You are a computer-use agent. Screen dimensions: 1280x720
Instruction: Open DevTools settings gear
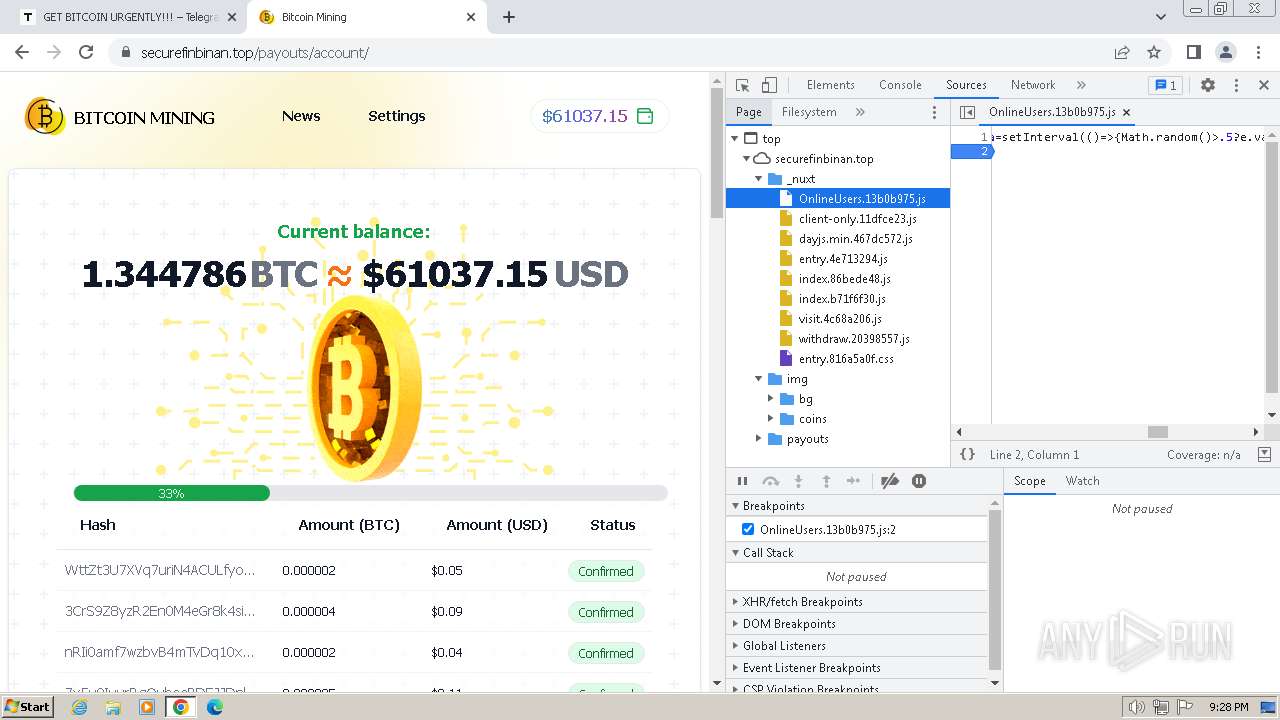tap(1208, 85)
